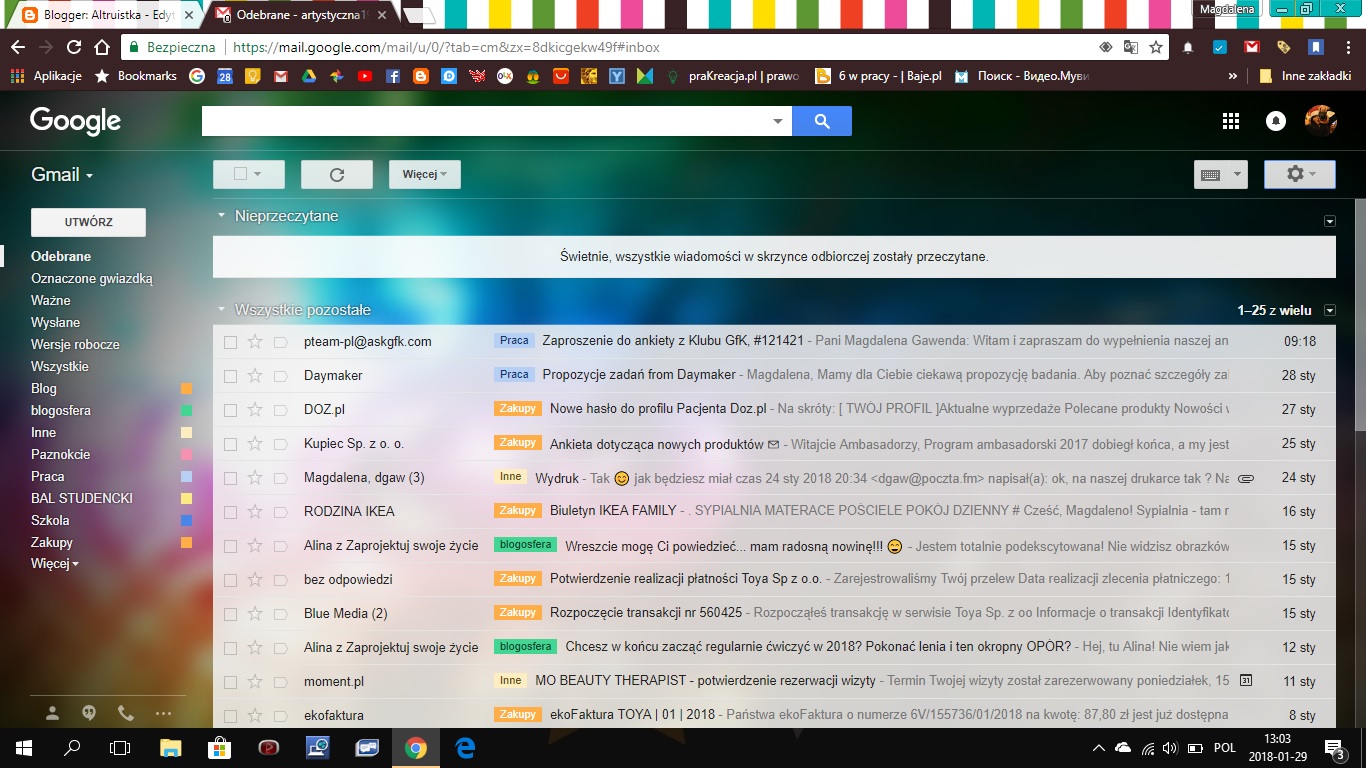The image size is (1366, 768).
Task: Expand the Więcej labels list in sidebar
Action: pyautogui.click(x=54, y=564)
